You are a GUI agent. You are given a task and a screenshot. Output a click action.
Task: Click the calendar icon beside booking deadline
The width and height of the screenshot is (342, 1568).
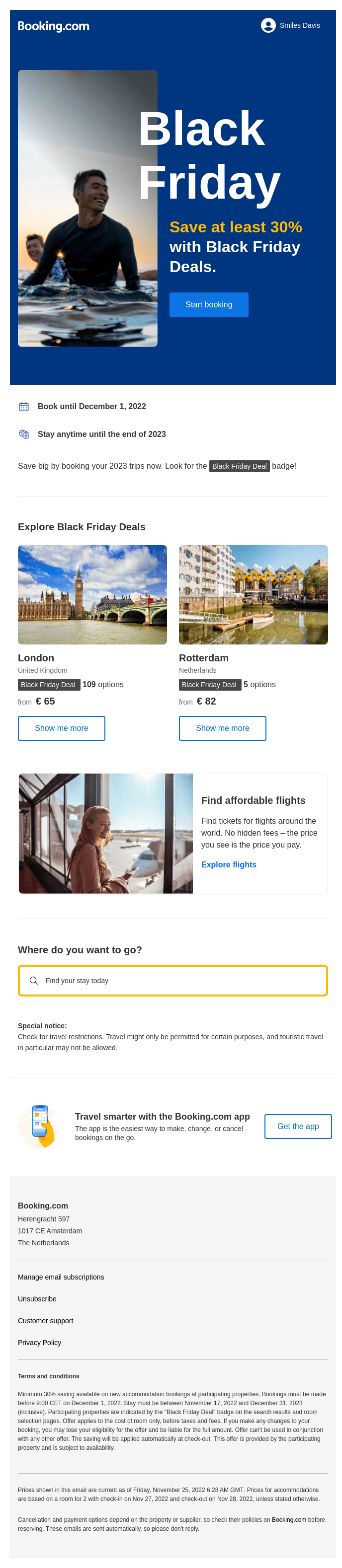click(24, 406)
